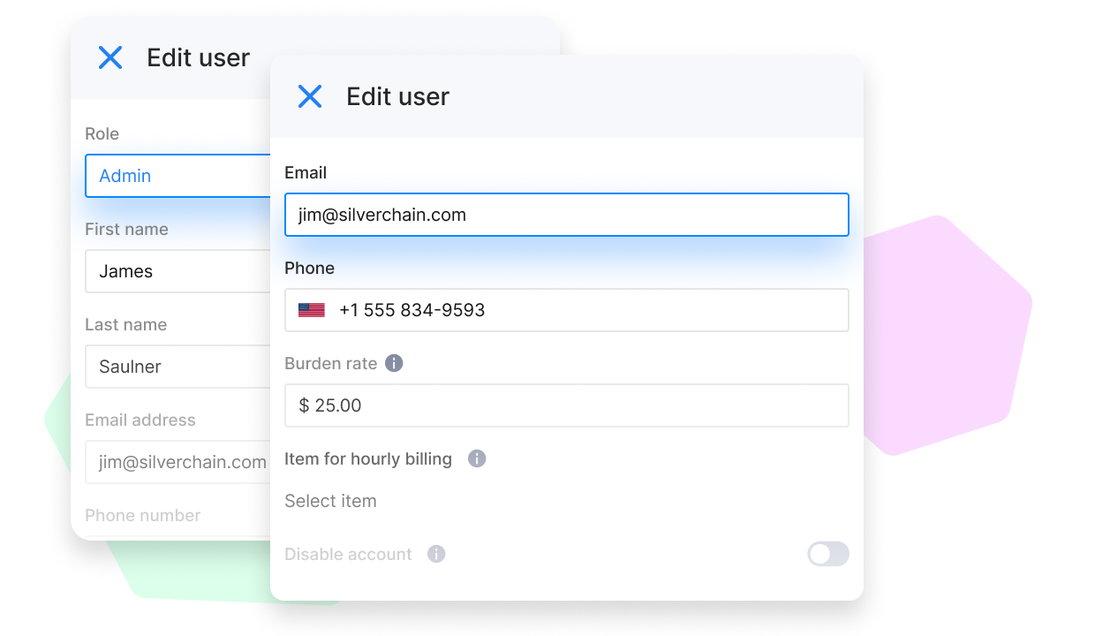Show Burden rate info tooltip
The height and width of the screenshot is (636, 1110).
(394, 363)
